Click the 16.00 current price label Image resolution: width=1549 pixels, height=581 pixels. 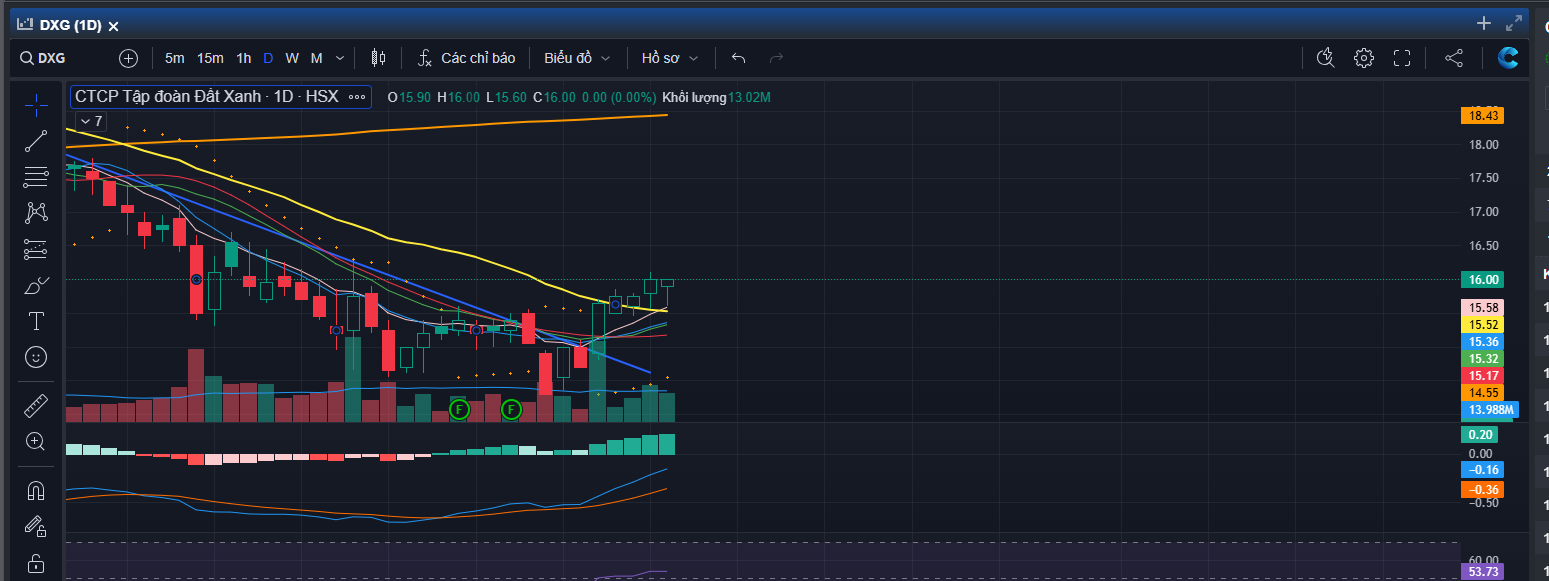(x=1482, y=280)
